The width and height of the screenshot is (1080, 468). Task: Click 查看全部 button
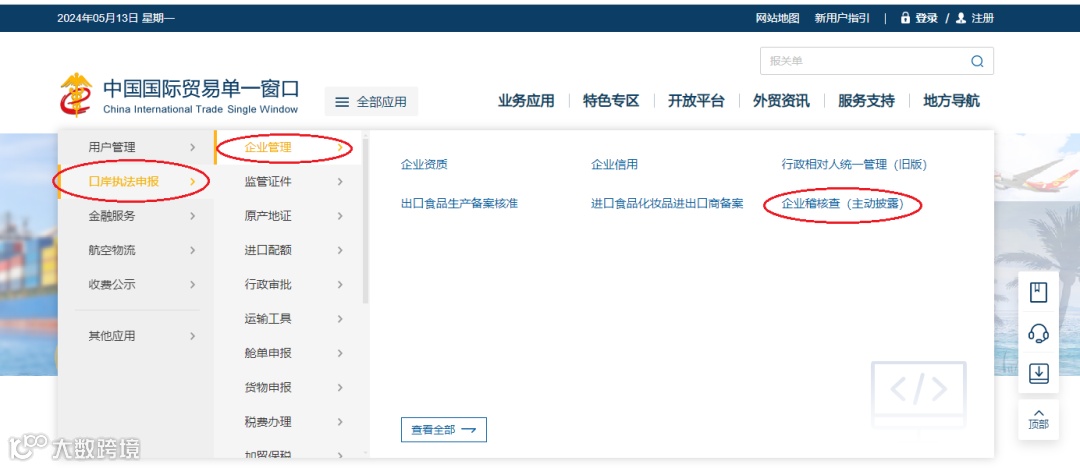click(444, 429)
